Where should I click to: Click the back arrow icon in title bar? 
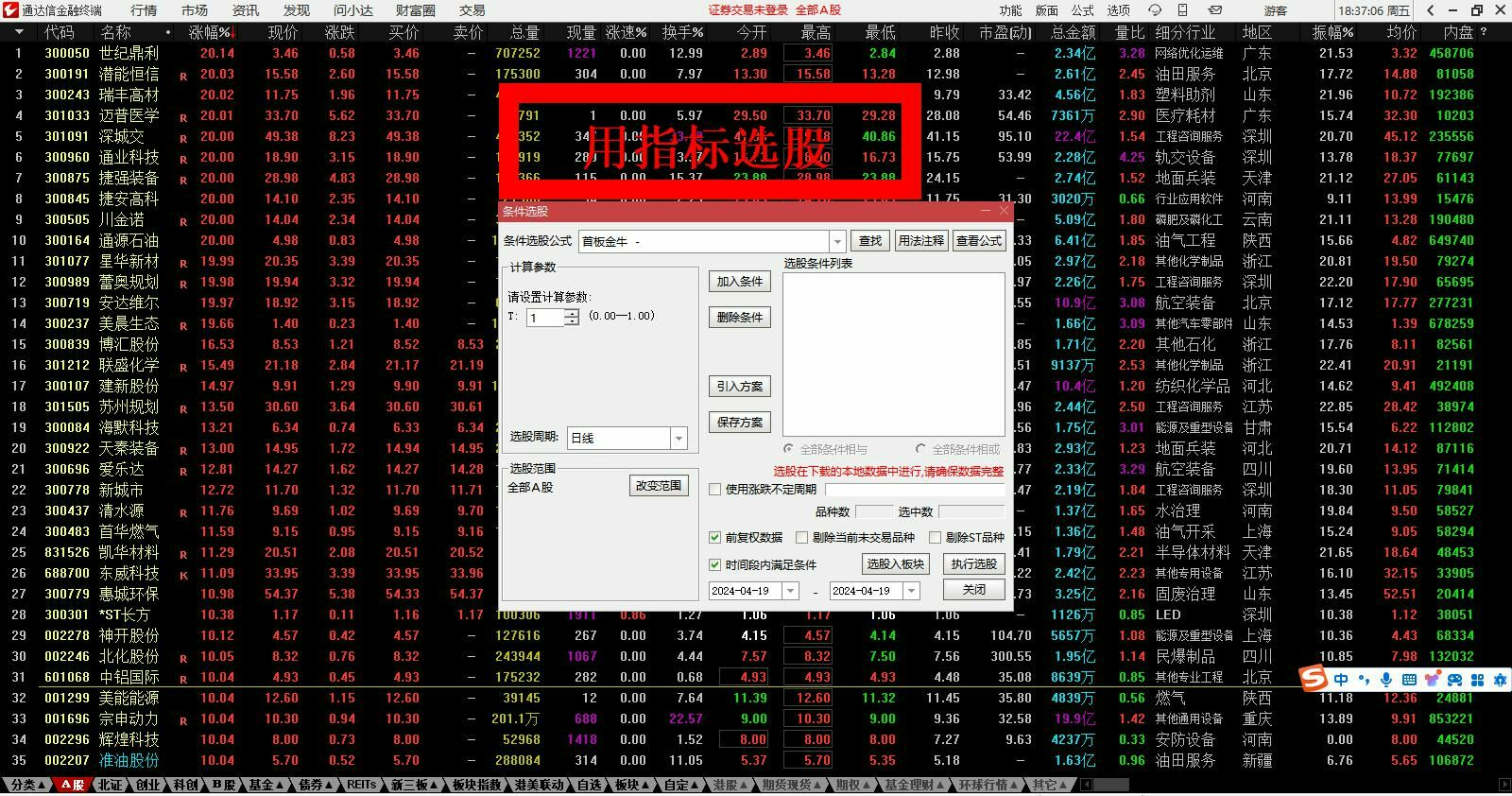click(x=1431, y=10)
